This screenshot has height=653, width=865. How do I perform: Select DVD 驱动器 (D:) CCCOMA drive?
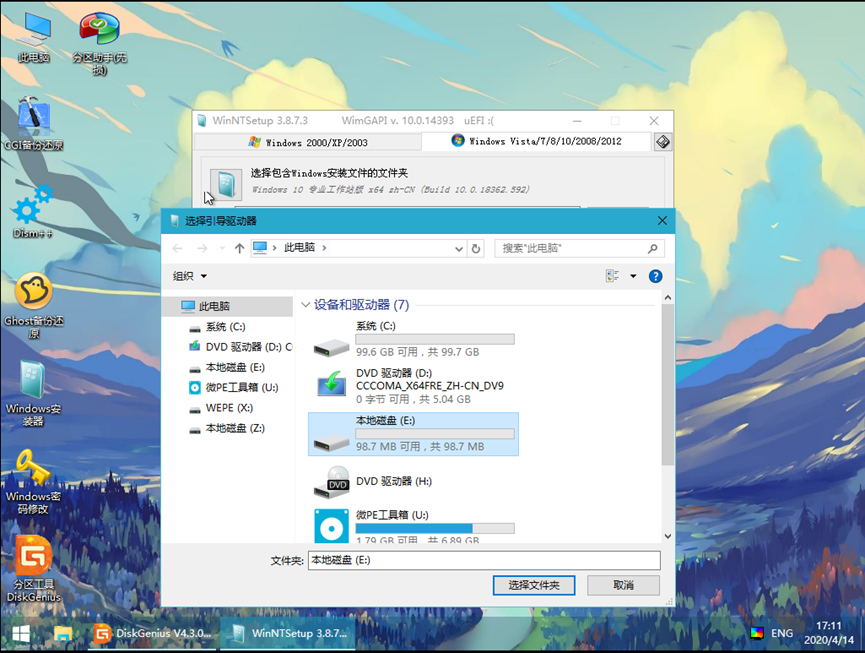pyautogui.click(x=414, y=386)
